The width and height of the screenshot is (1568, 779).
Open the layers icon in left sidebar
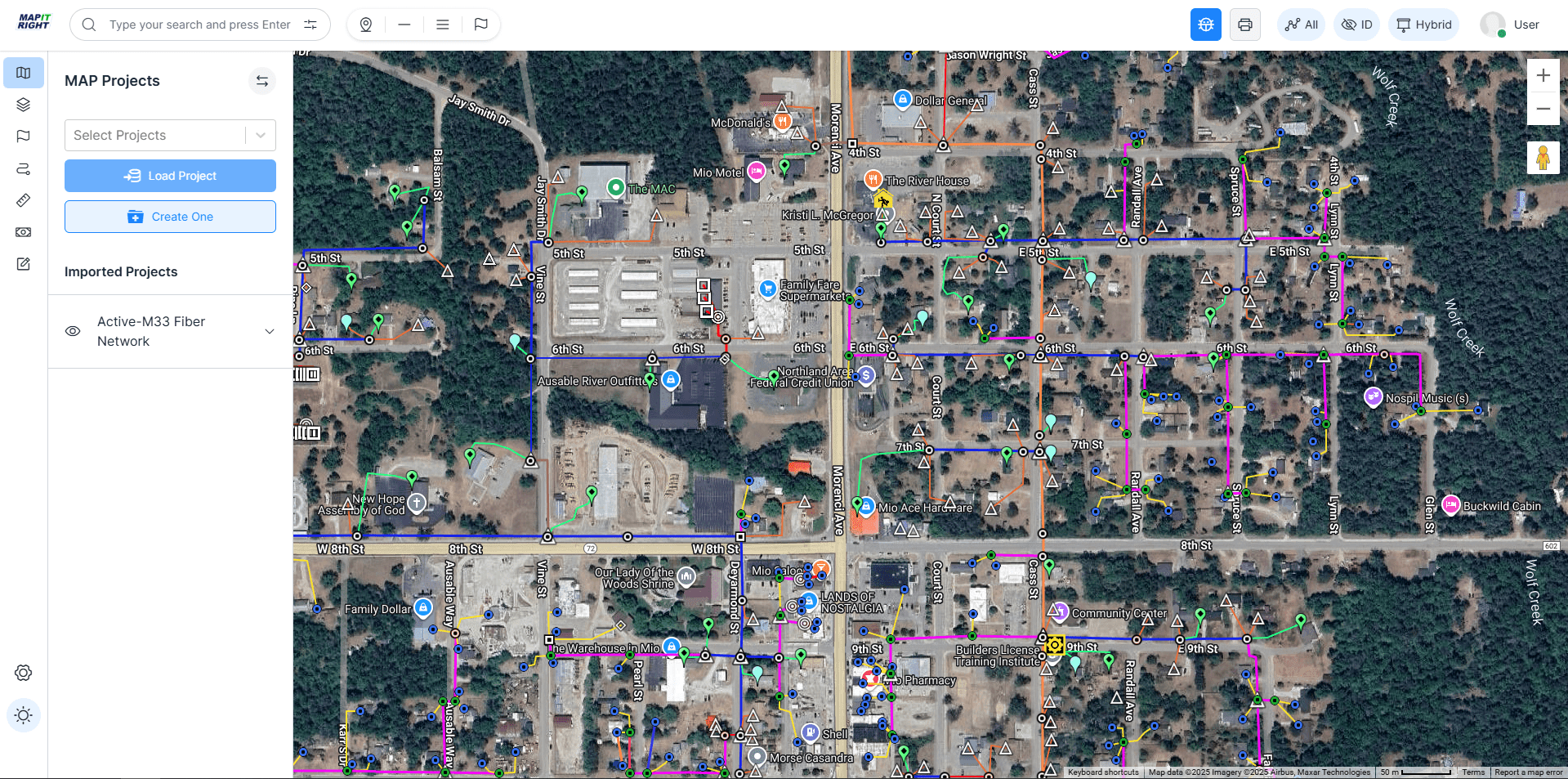[24, 105]
